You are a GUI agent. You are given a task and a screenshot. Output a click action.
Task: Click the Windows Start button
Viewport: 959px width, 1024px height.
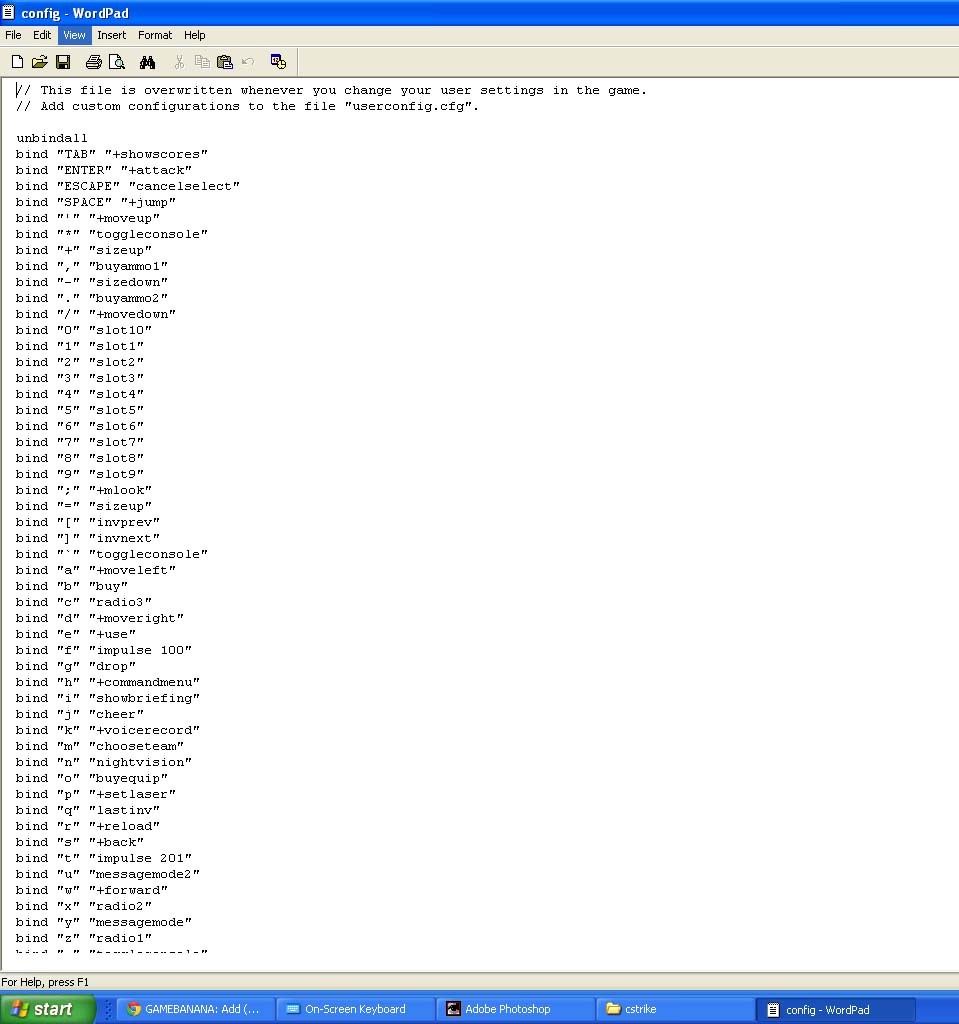click(47, 1009)
